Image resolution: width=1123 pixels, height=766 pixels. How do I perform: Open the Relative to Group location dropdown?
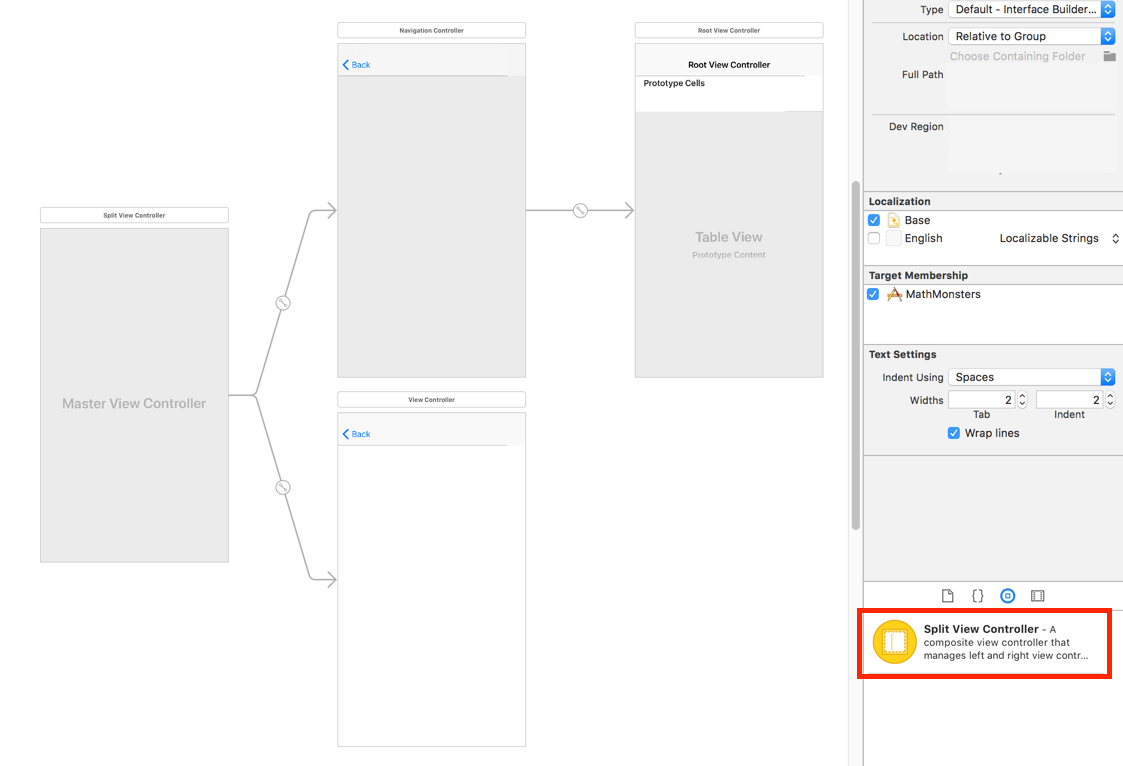pos(1031,36)
